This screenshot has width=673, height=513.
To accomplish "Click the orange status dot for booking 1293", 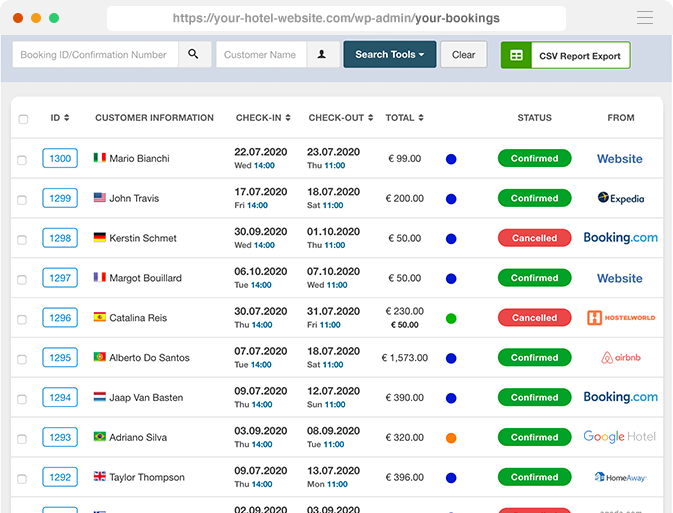I will (x=451, y=438).
